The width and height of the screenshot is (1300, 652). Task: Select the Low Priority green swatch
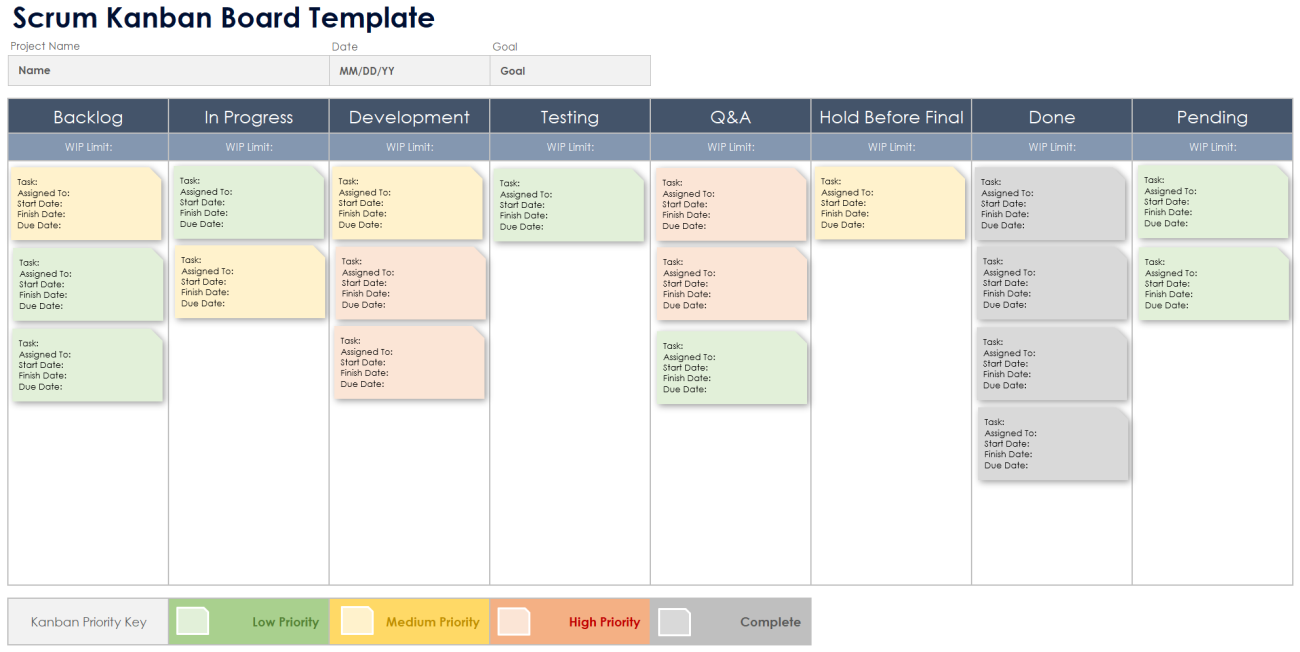[x=193, y=621]
